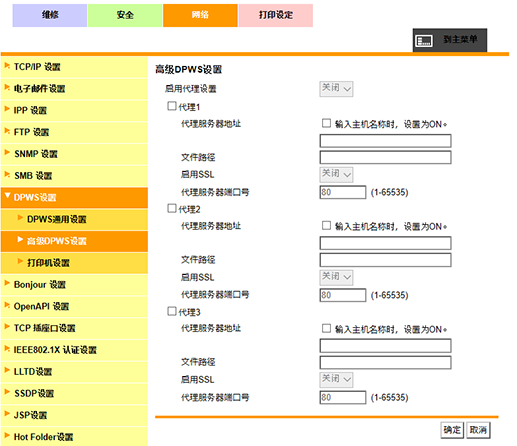Go to SNMP 设置
This screenshot has height=446, width=517.
click(74, 154)
